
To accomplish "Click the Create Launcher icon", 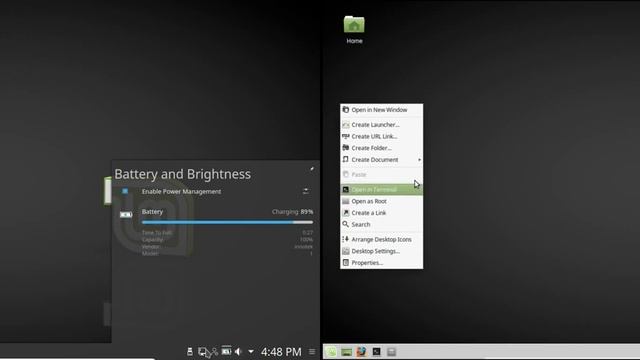I will [346, 124].
